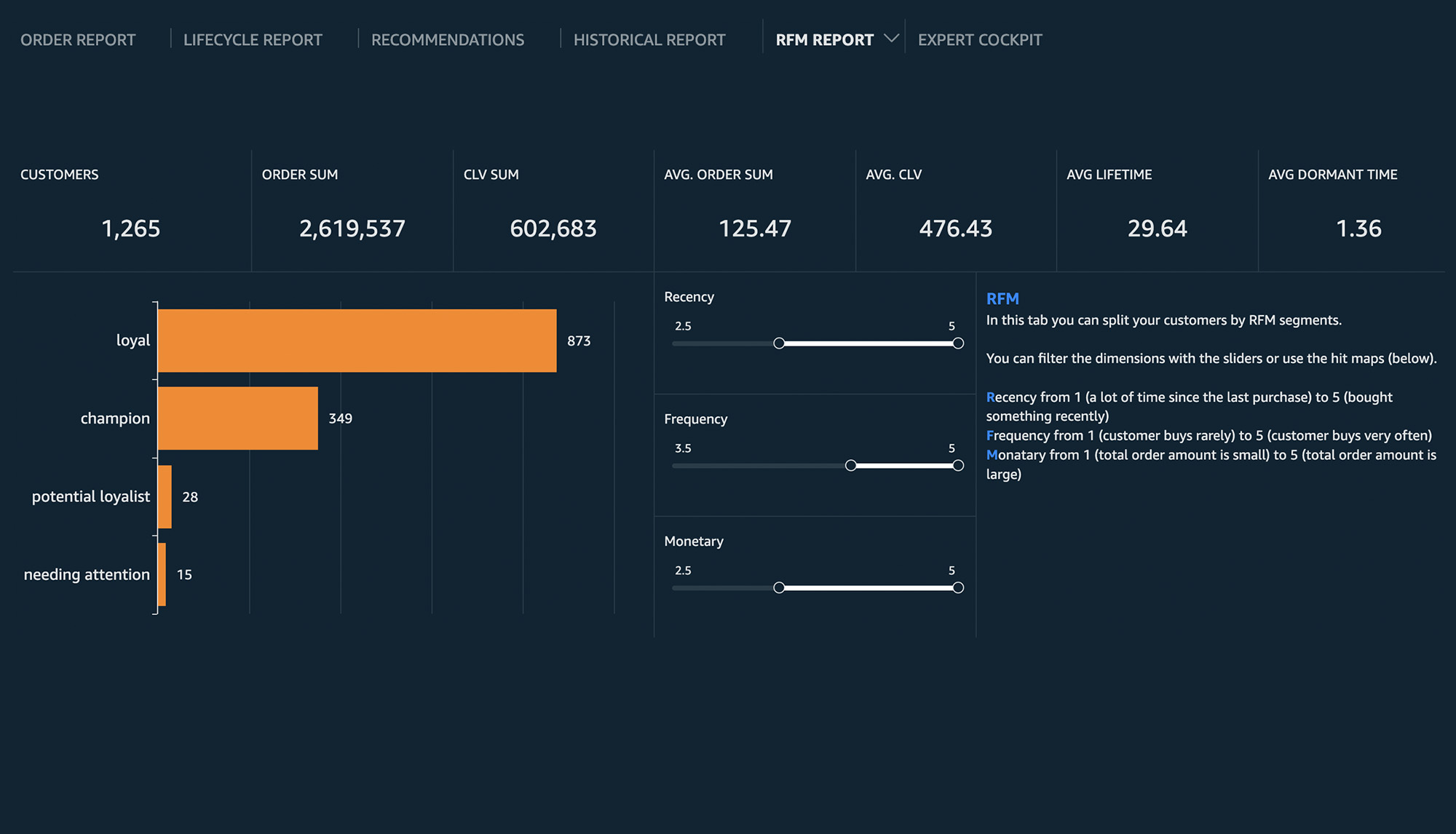
Task: Select the Historical Report tab
Action: click(649, 40)
